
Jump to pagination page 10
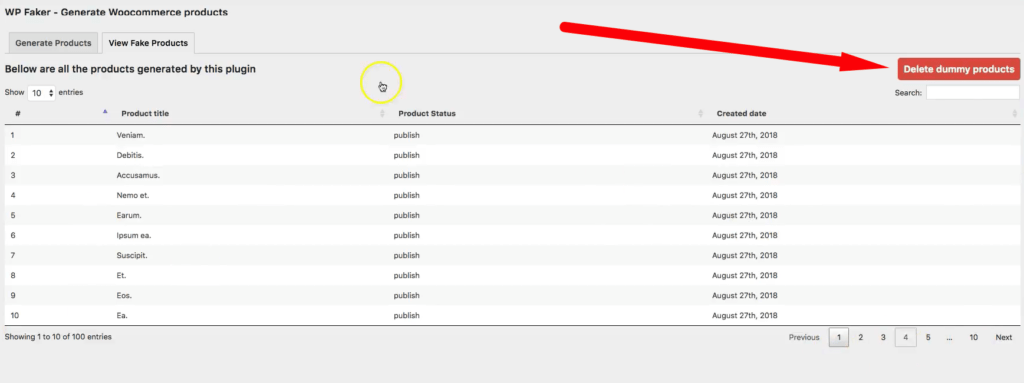coord(974,337)
